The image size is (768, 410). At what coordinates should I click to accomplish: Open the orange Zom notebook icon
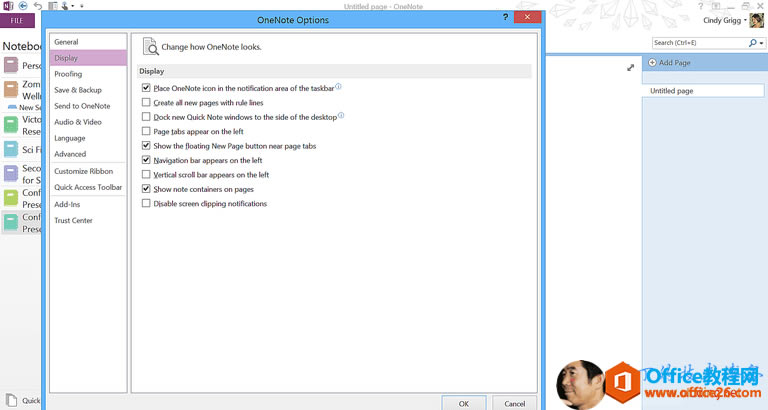click(x=11, y=89)
